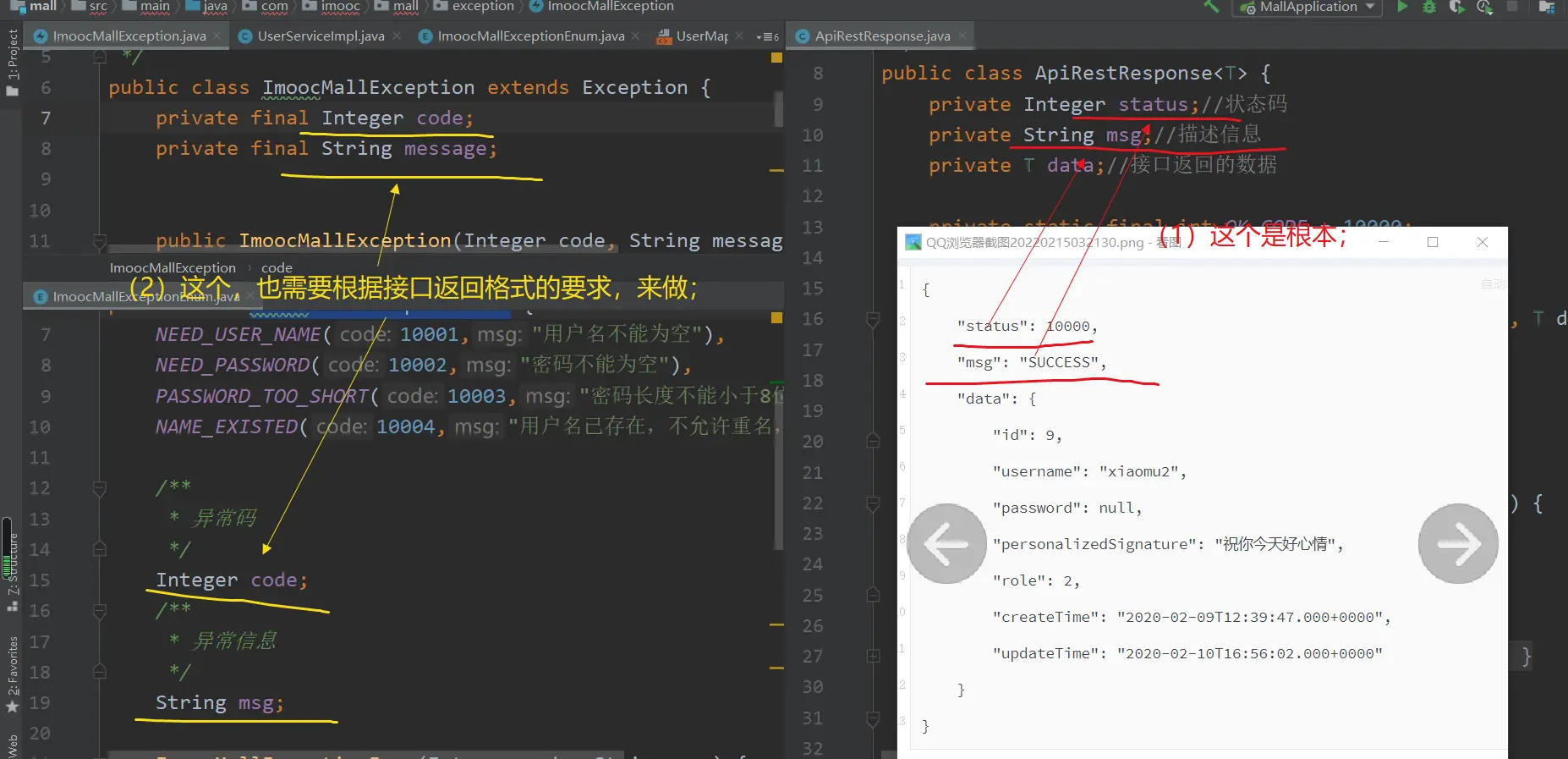
Task: Click the Stop process square icon
Action: tap(1512, 7)
